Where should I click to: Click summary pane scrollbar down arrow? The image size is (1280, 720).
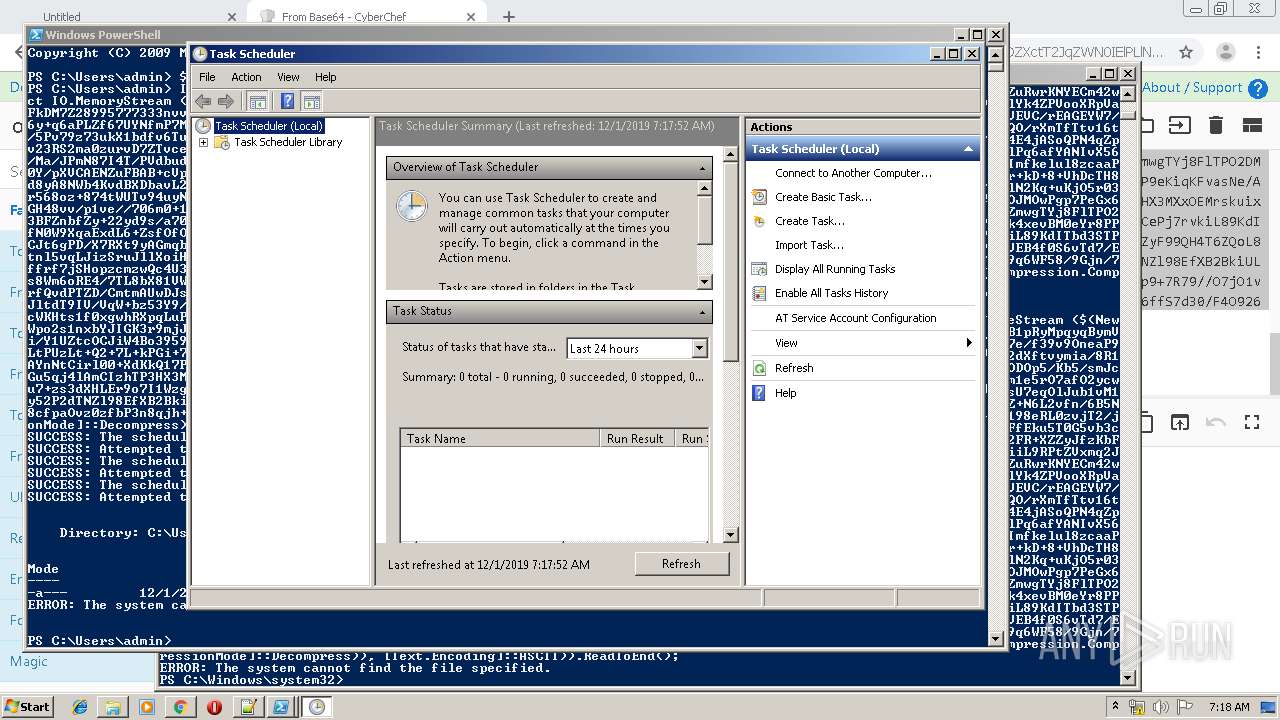pyautogui.click(x=730, y=535)
